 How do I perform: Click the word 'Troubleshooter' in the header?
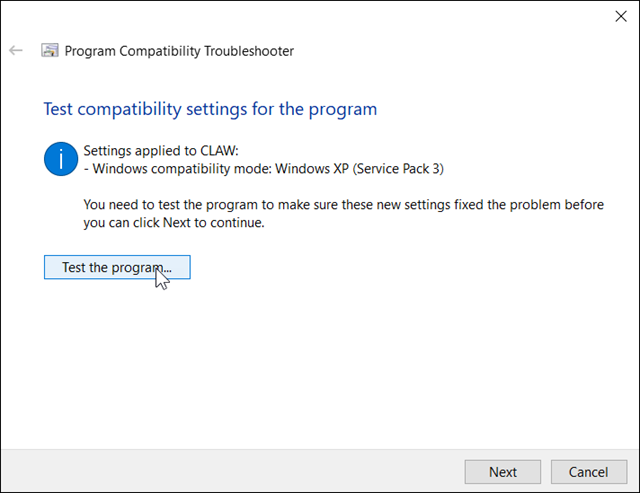[249, 51]
